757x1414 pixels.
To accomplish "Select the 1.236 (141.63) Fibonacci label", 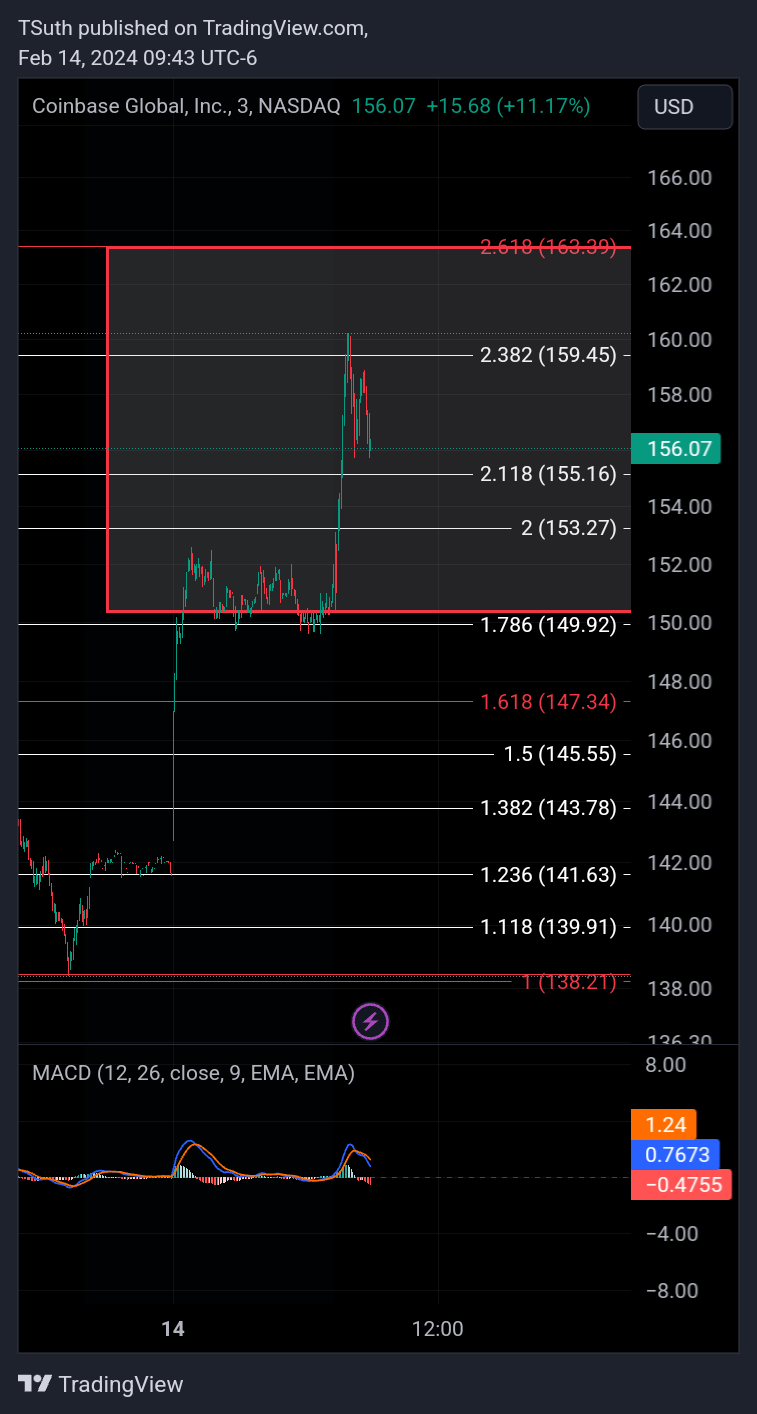I will pos(548,875).
